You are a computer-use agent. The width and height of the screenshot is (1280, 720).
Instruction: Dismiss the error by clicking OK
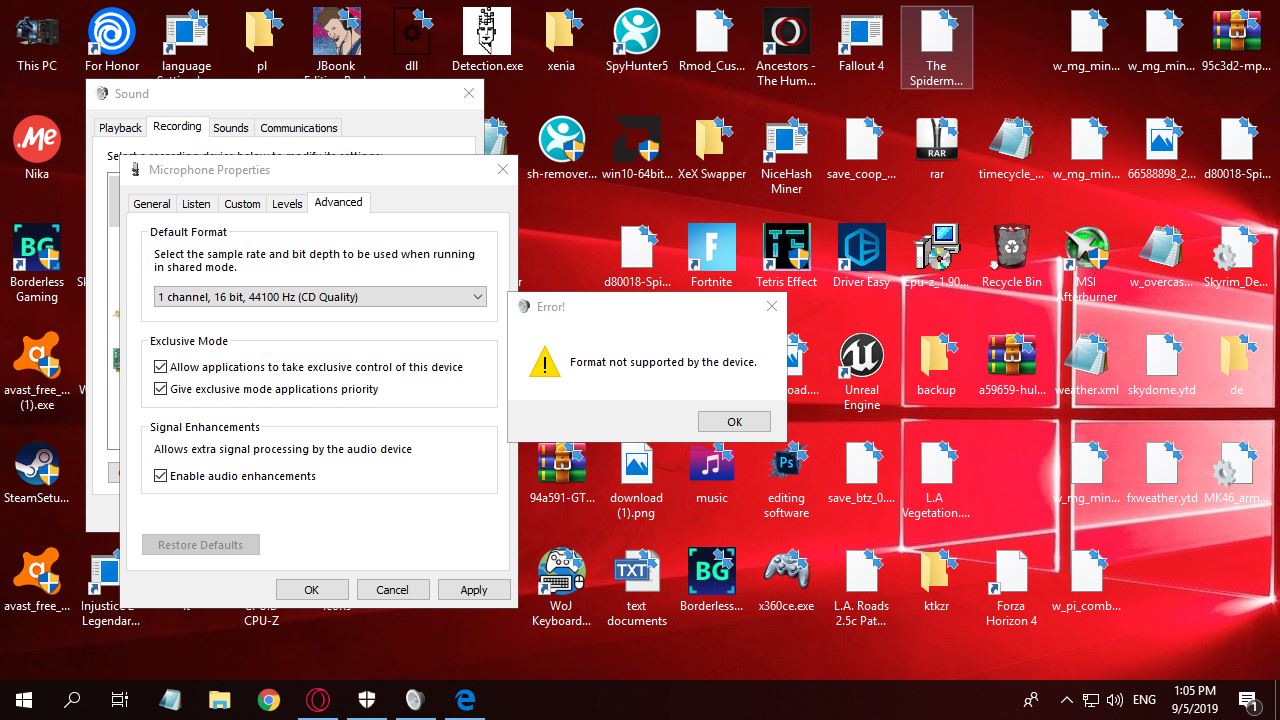[x=733, y=421]
